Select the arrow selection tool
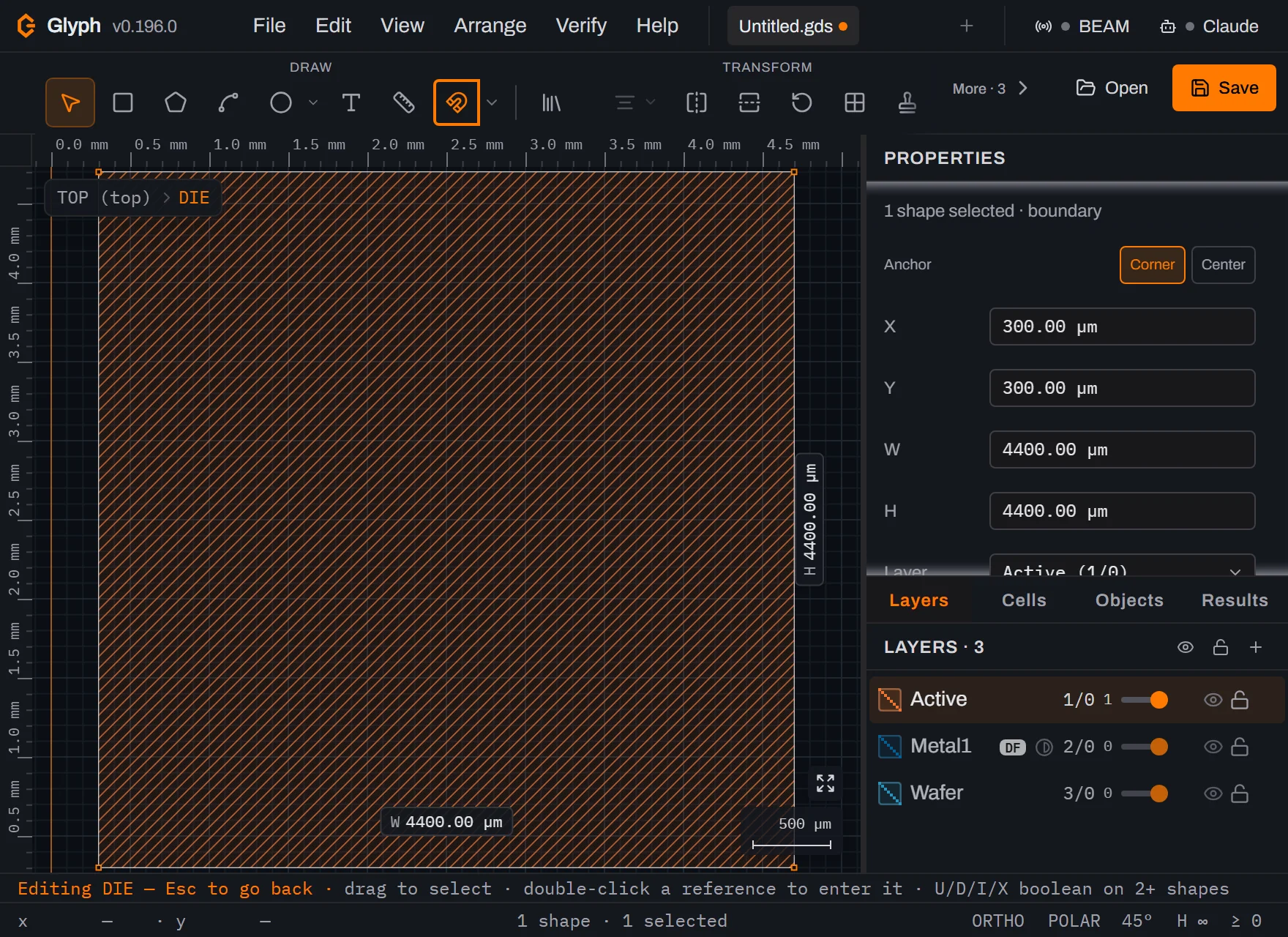This screenshot has height=937, width=1288. pos(70,102)
